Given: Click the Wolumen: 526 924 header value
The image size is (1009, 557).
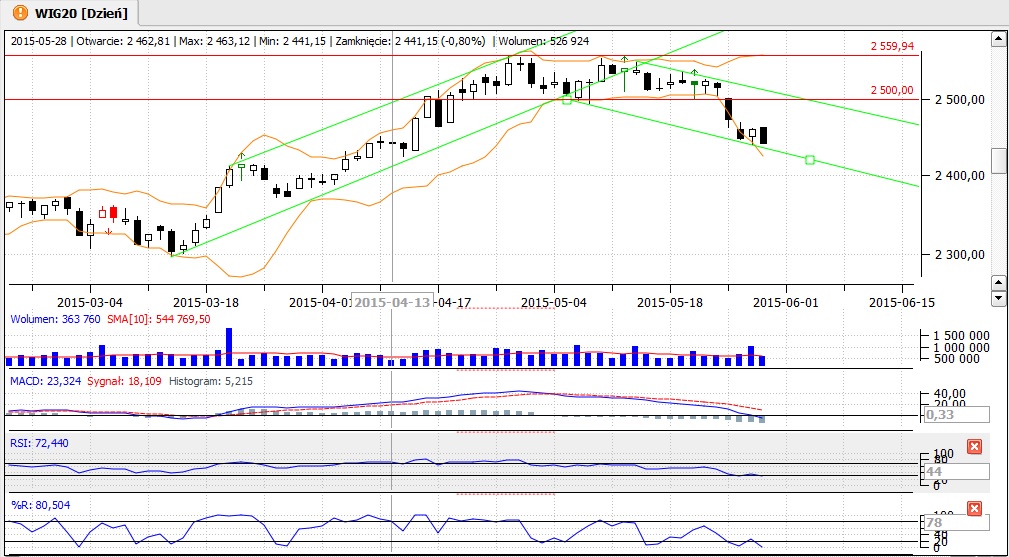Looking at the screenshot, I should pyautogui.click(x=542, y=41).
